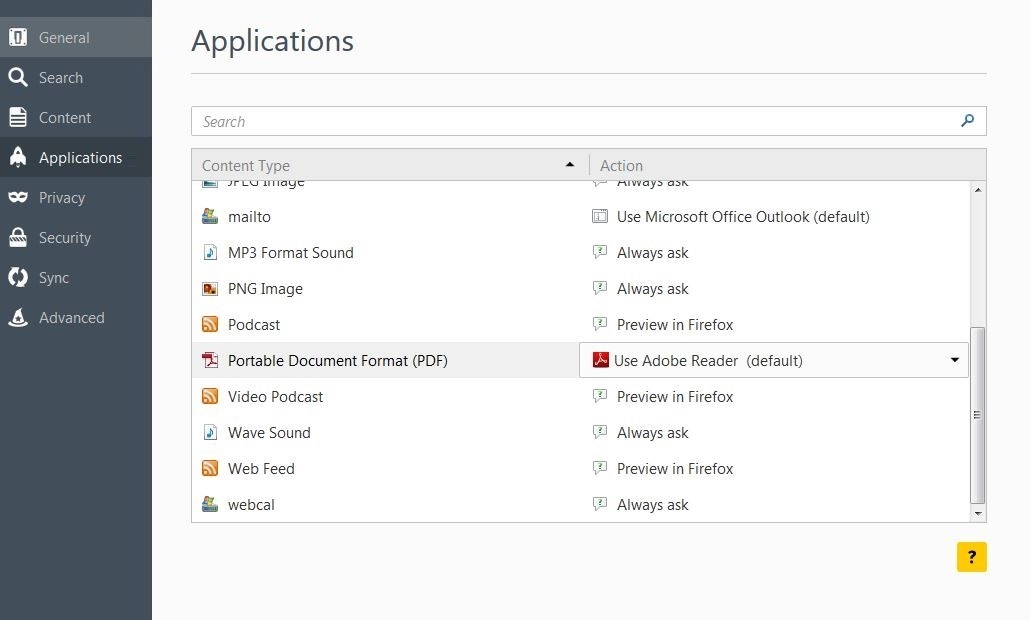
Task: Click the Video Podcast RSS icon
Action: pos(210,396)
